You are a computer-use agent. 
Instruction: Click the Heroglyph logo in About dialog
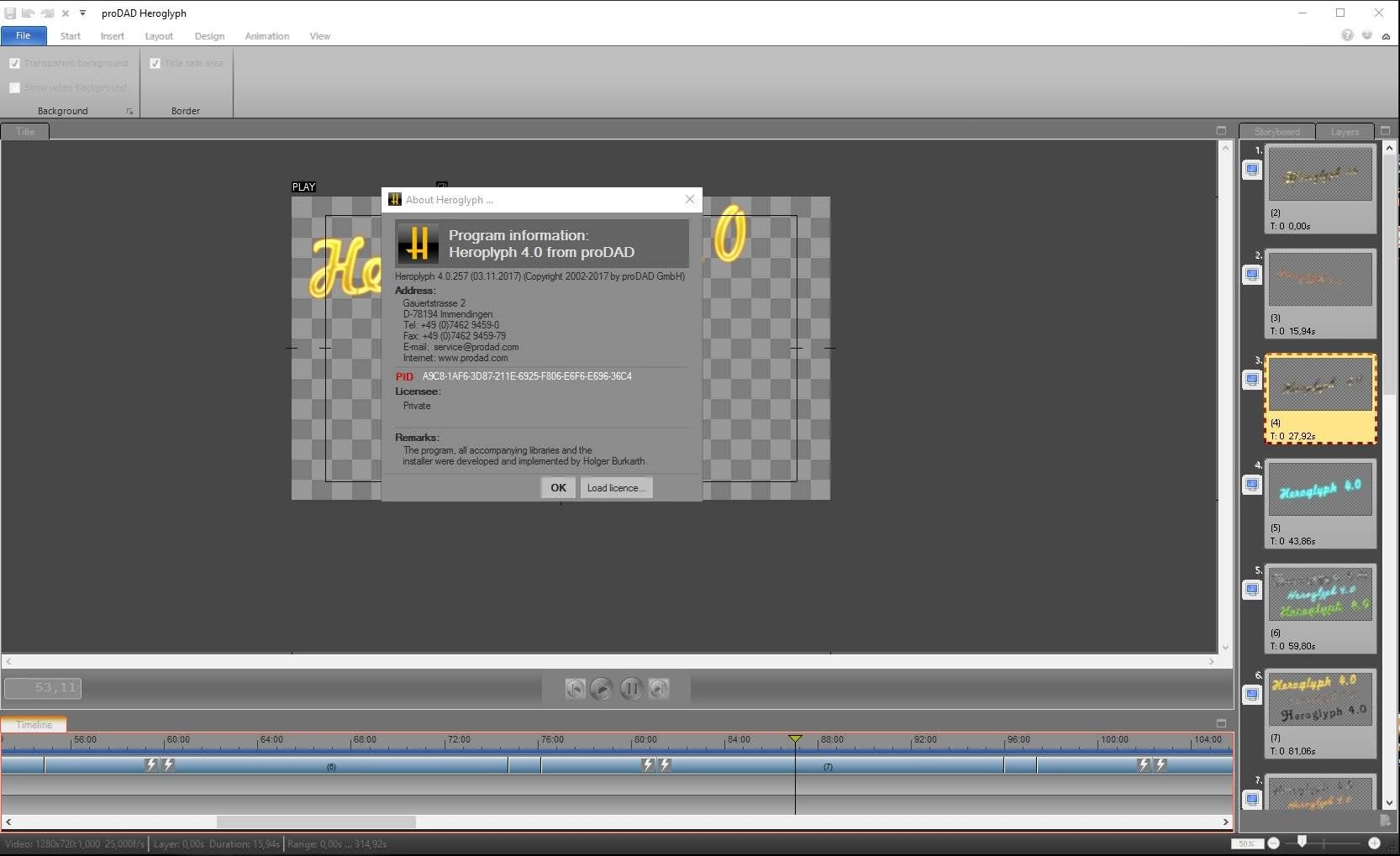pyautogui.click(x=418, y=244)
